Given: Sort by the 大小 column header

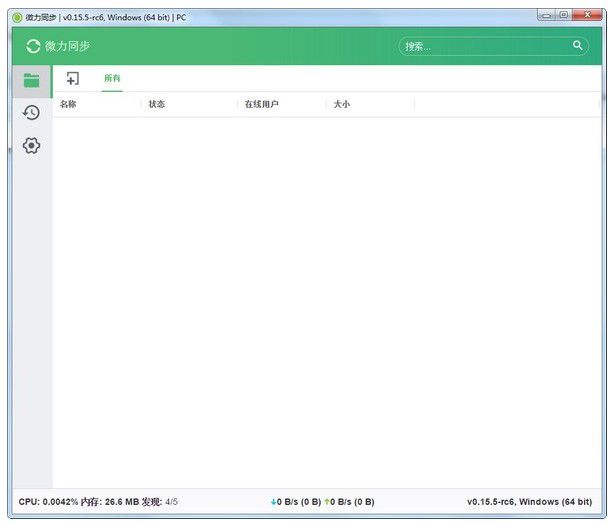Looking at the screenshot, I should pos(342,104).
